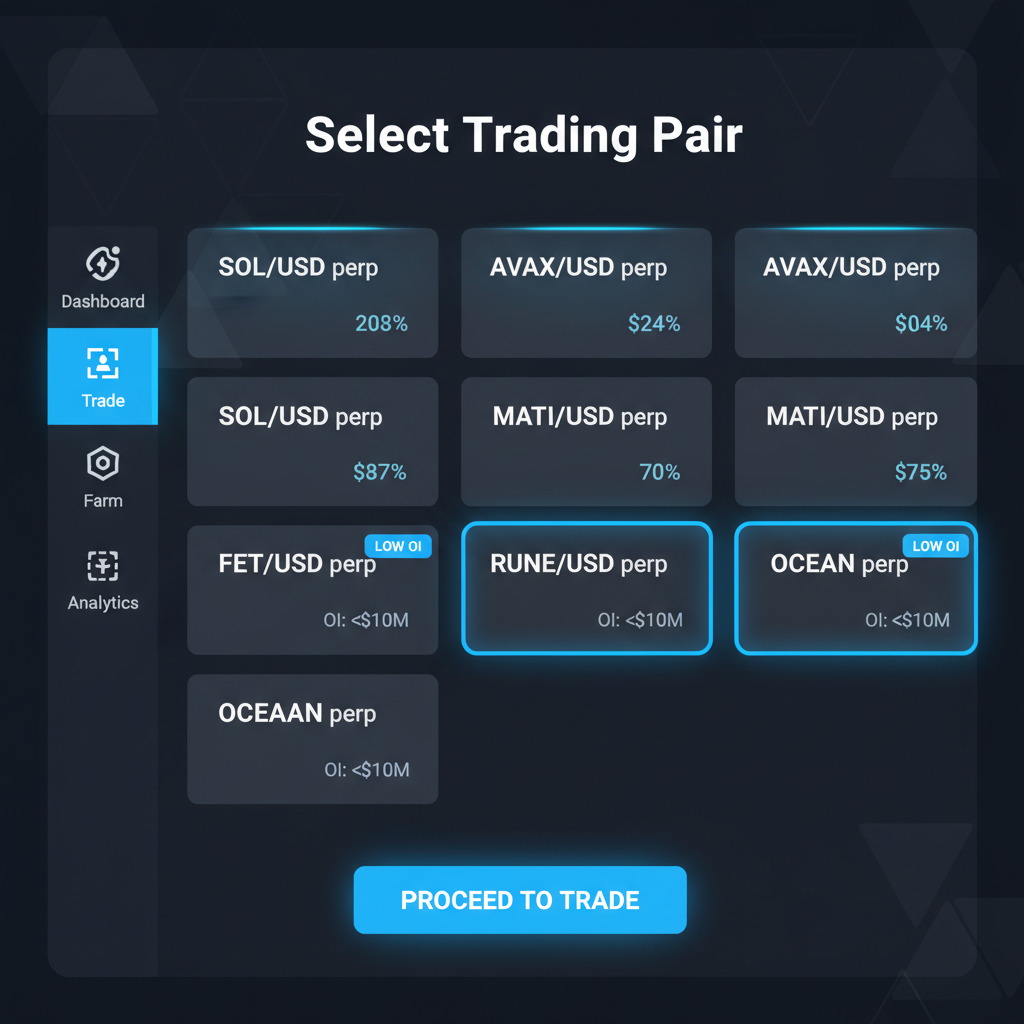Click the LOW OI badge on FET/USD card

(x=398, y=546)
